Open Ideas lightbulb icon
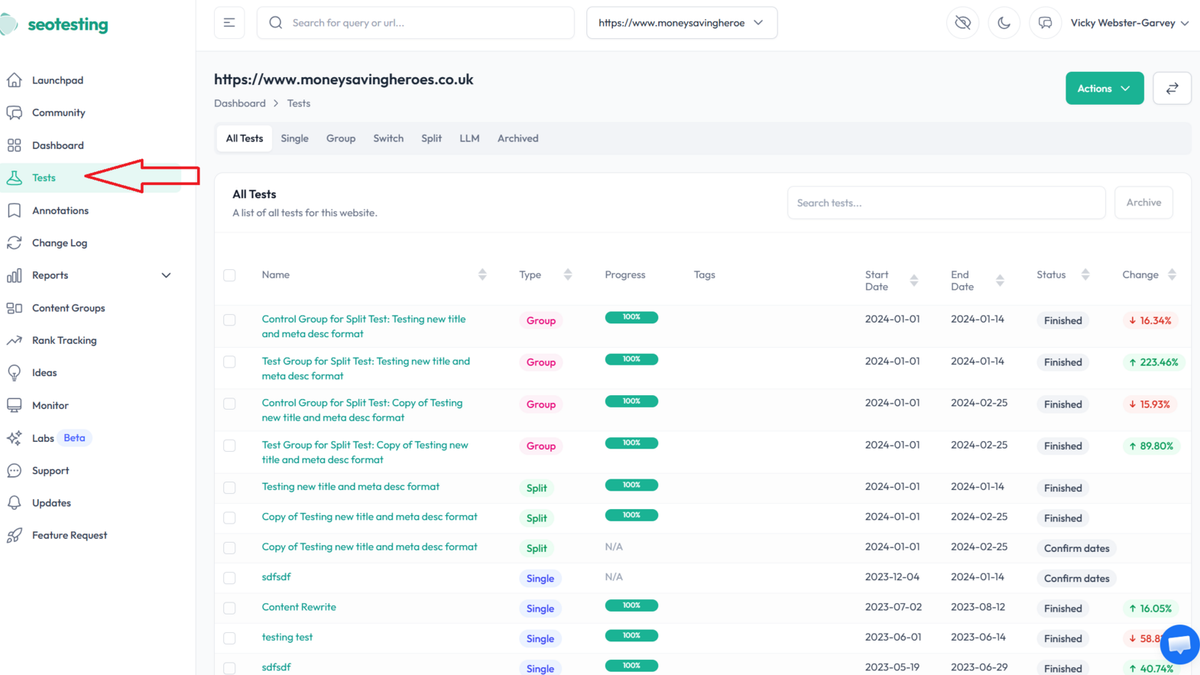The width and height of the screenshot is (1200, 675). pos(14,373)
